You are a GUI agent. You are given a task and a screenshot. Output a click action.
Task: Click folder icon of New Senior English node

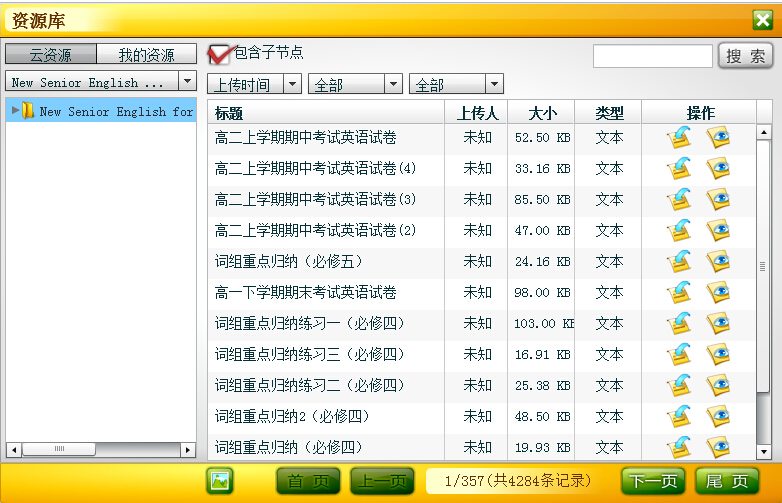point(28,111)
